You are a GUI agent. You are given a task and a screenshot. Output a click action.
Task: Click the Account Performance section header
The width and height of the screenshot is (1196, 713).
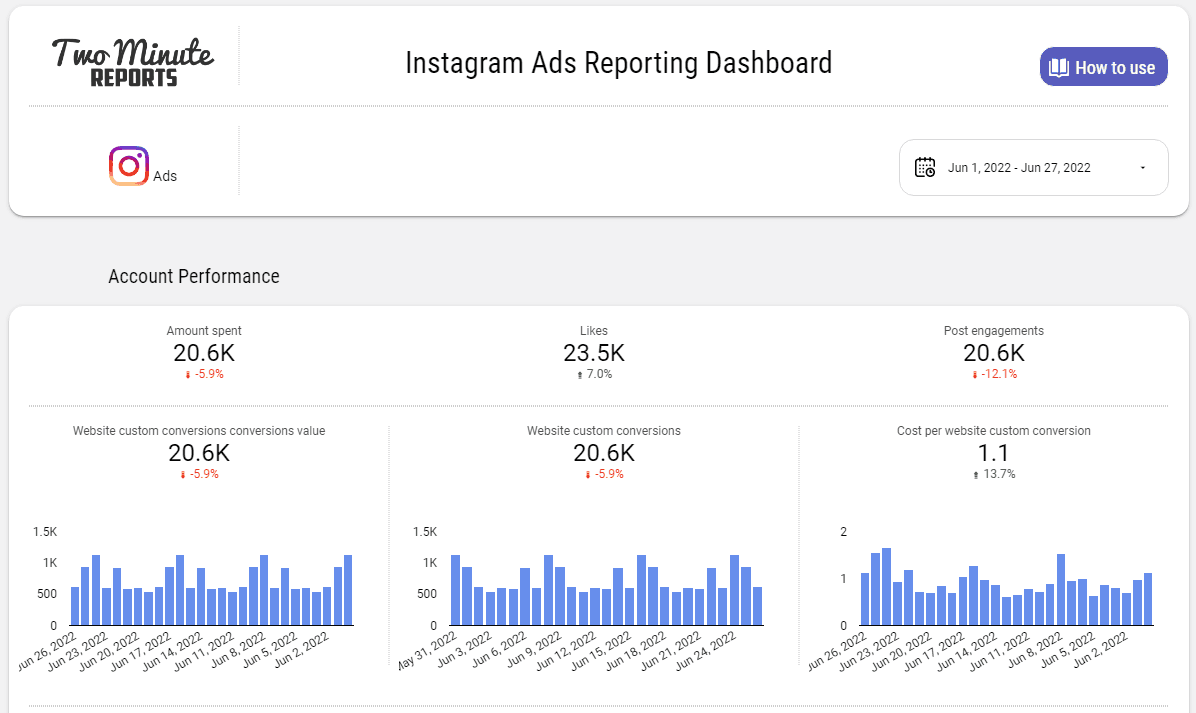[194, 276]
